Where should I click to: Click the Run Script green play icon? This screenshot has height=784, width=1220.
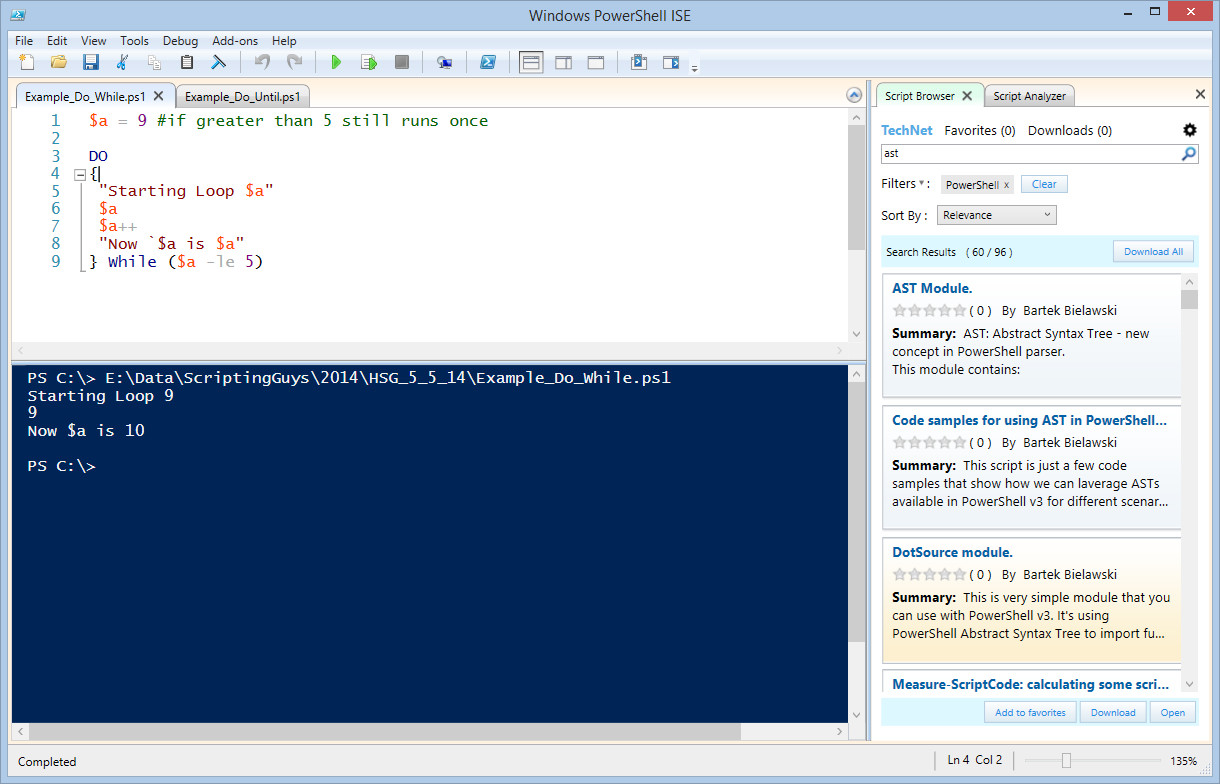(x=336, y=63)
